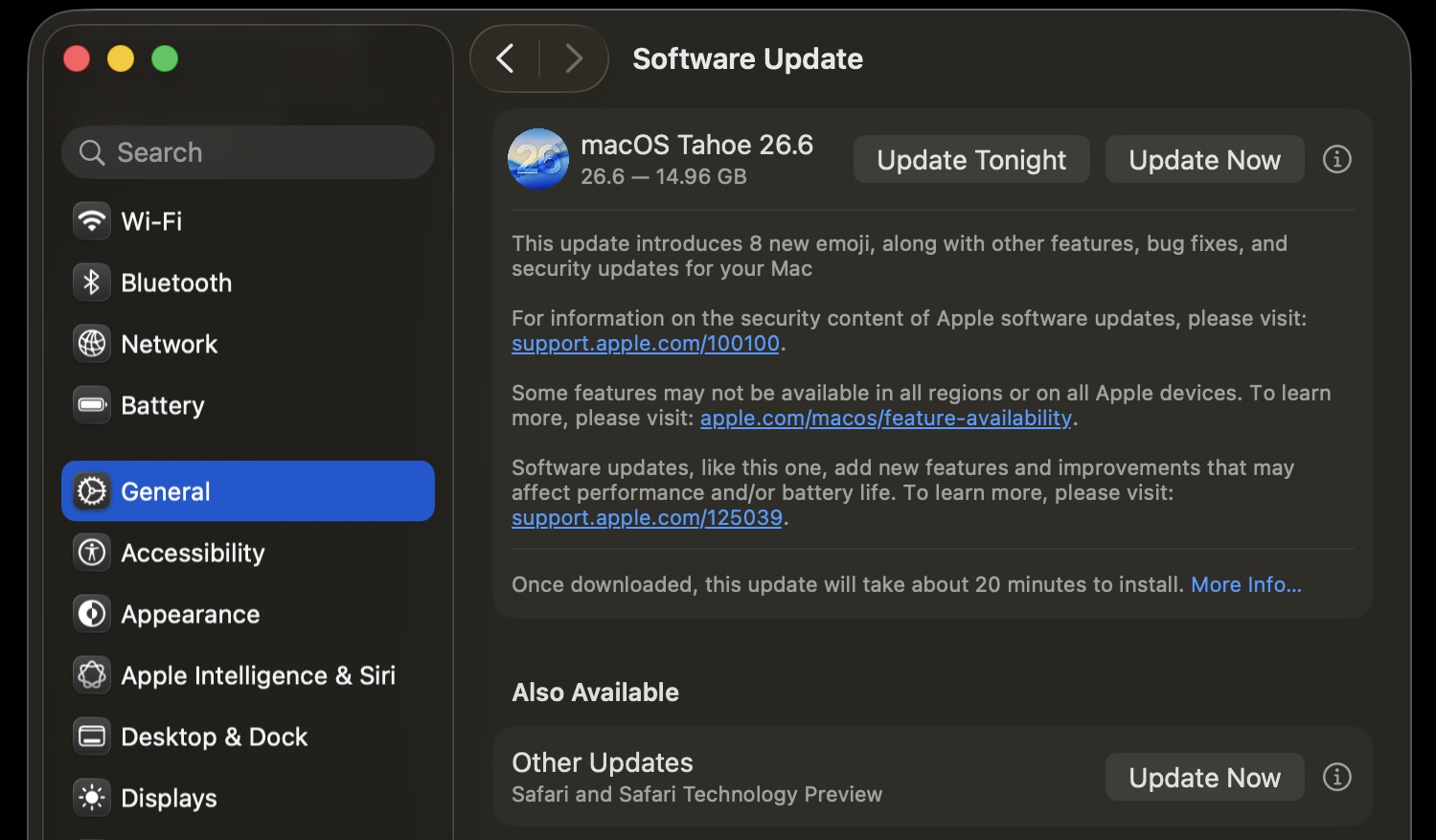
Task: Open Displays settings
Action: click(248, 798)
